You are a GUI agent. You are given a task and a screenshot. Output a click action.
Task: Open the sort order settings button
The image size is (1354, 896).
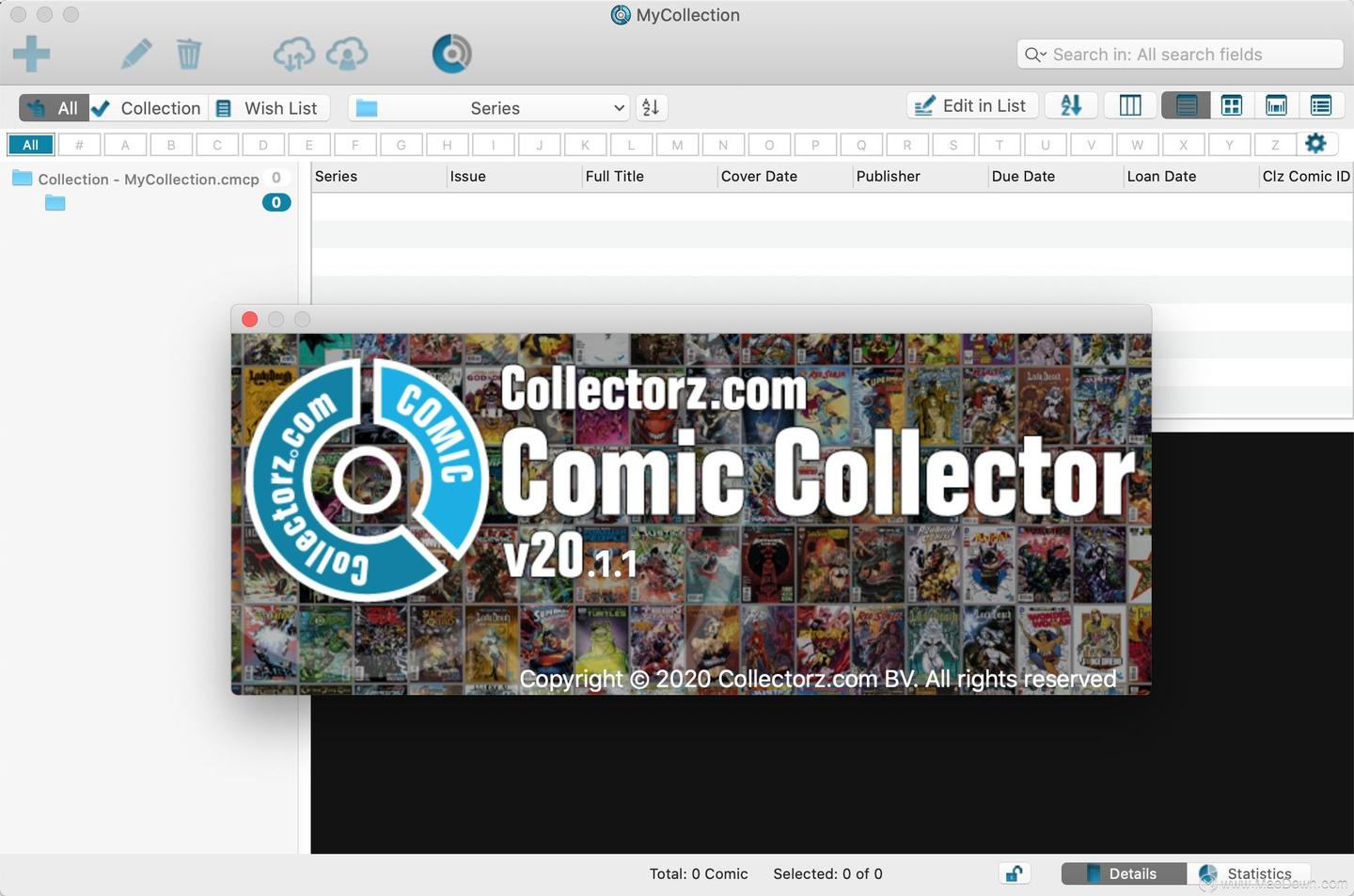(x=1071, y=105)
